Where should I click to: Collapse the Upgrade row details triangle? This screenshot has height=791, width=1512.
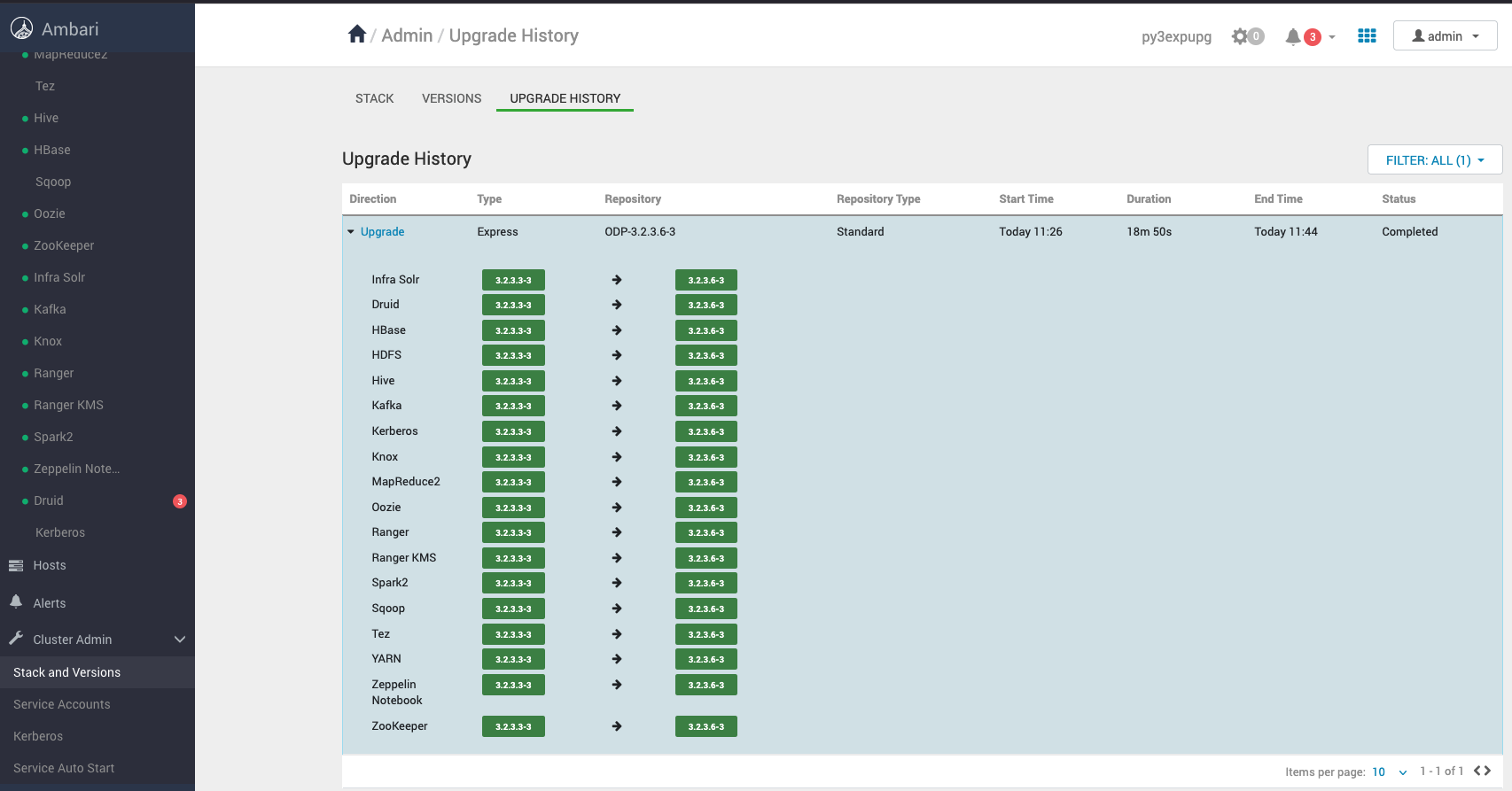coord(351,232)
